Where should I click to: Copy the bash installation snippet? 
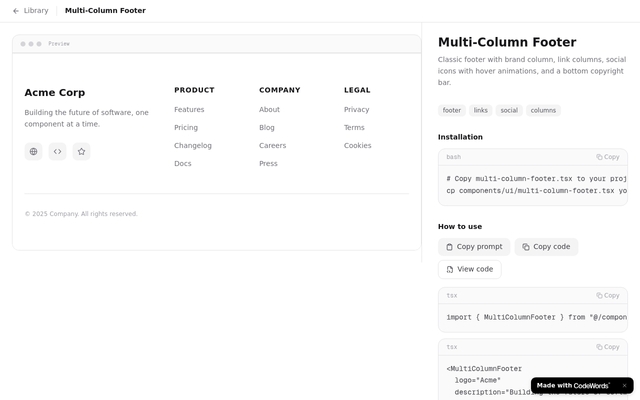coord(608,157)
